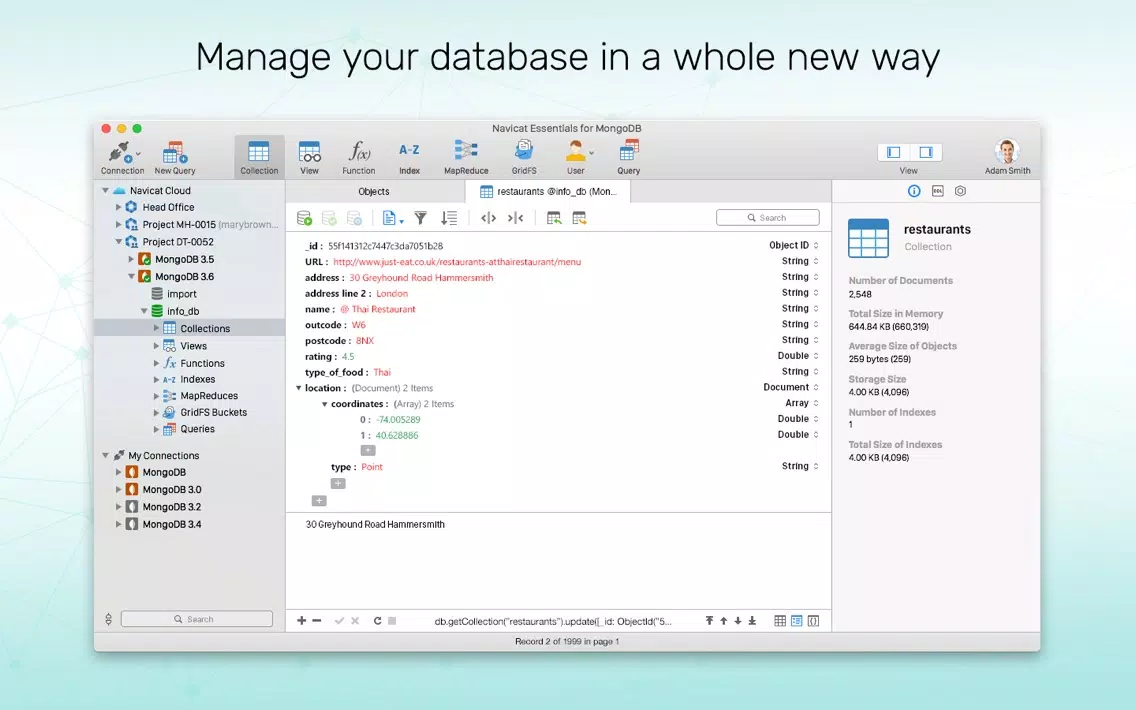Select the name value @ Thai Restaurant
Image resolution: width=1136 pixels, height=710 pixels.
(377, 309)
